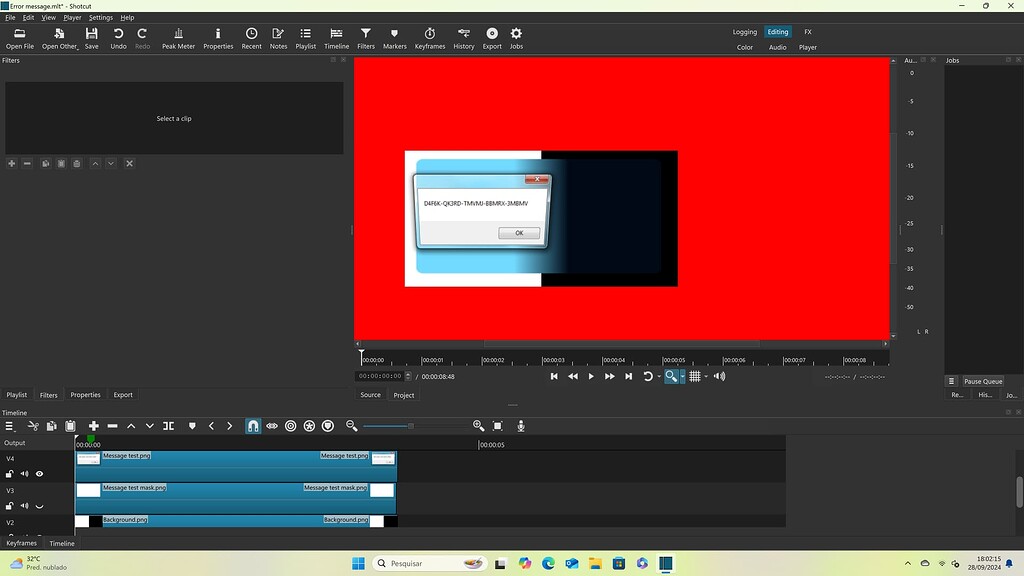Hide video track V4 with the eye toggle
The image size is (1024, 576).
[x=39, y=474]
